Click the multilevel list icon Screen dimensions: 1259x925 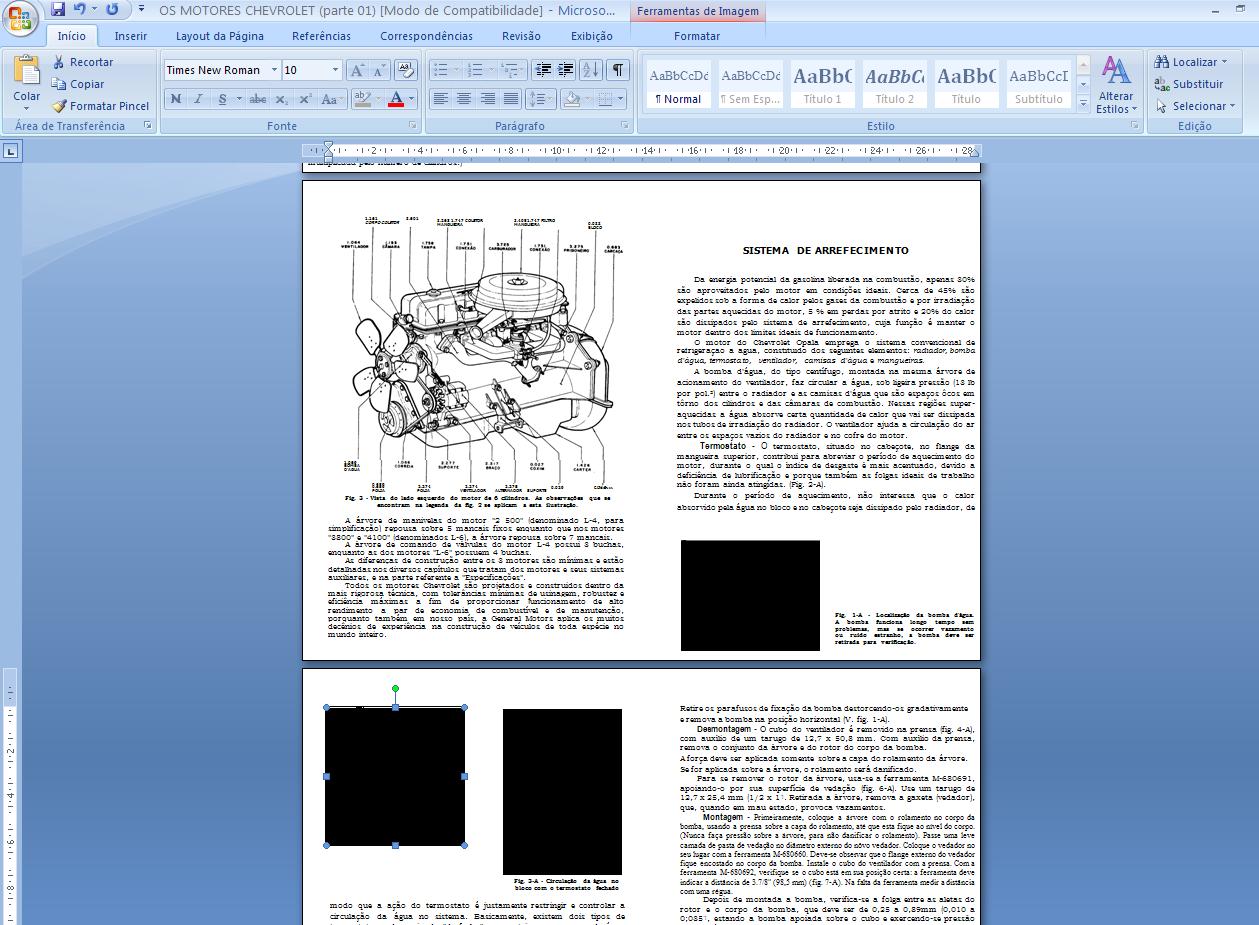tap(512, 70)
